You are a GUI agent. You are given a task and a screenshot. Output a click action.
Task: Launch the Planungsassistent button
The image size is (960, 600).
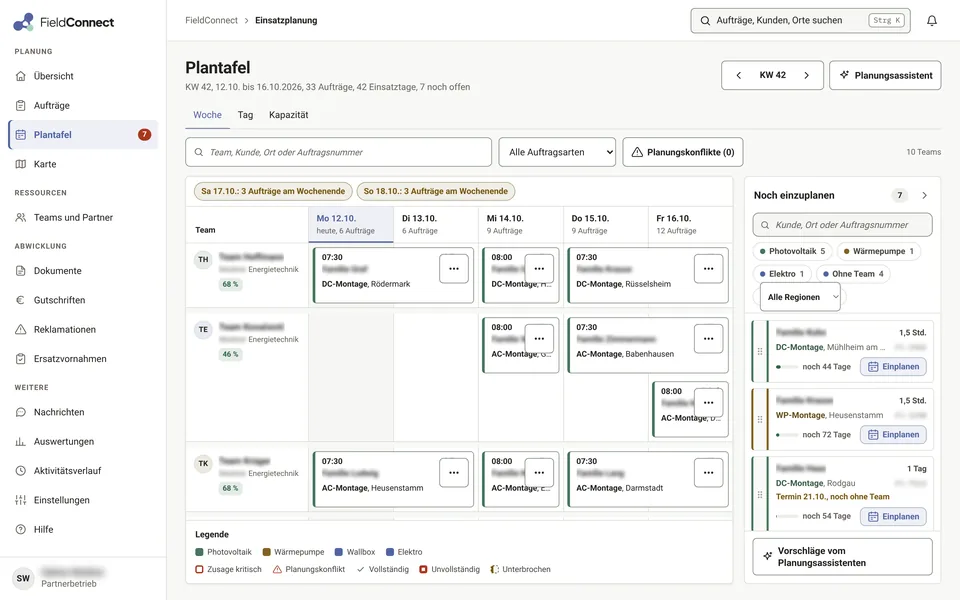coord(885,75)
